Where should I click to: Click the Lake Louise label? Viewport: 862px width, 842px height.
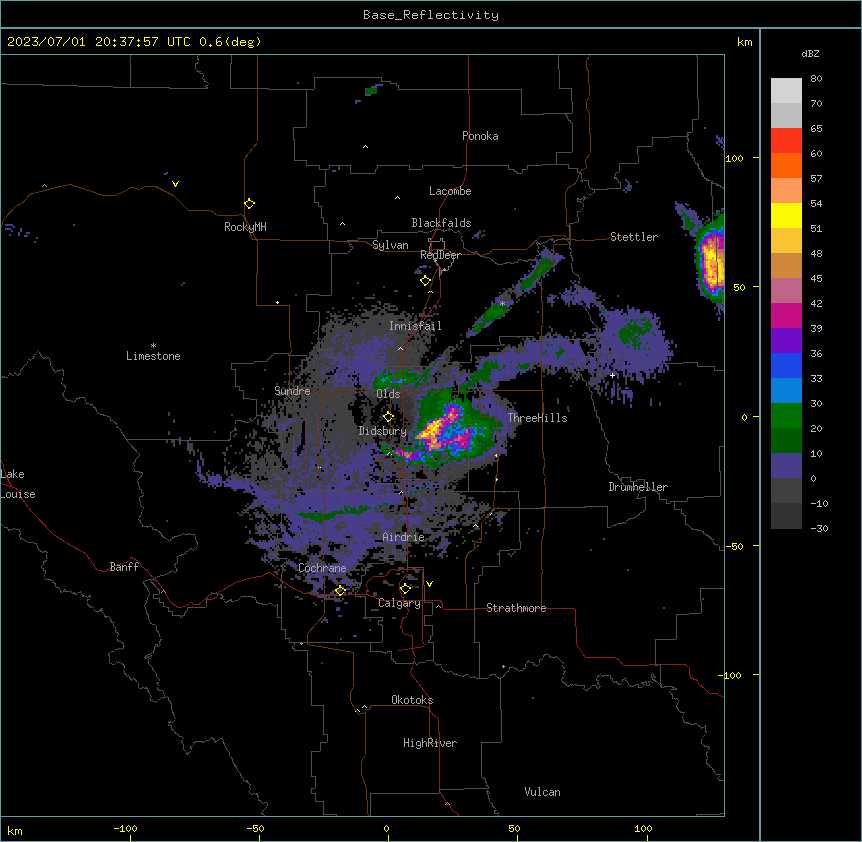pyautogui.click(x=18, y=484)
